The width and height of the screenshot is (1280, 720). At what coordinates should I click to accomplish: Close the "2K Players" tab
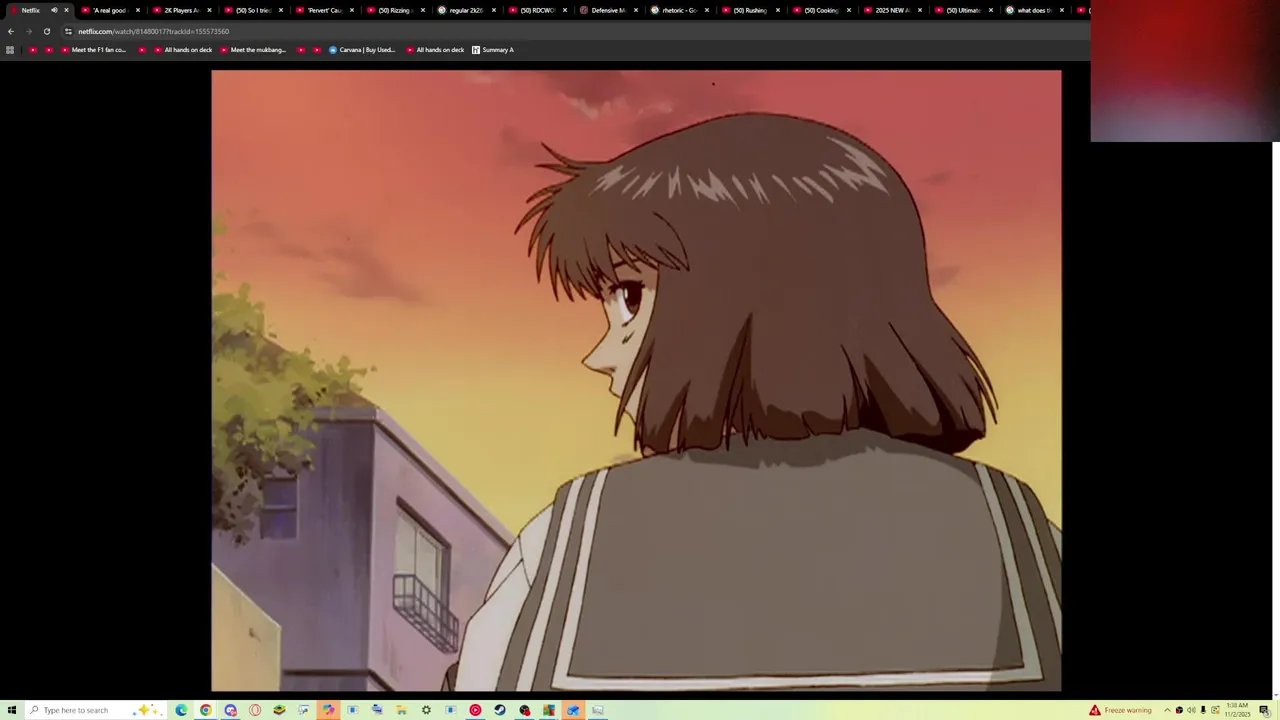click(x=209, y=10)
